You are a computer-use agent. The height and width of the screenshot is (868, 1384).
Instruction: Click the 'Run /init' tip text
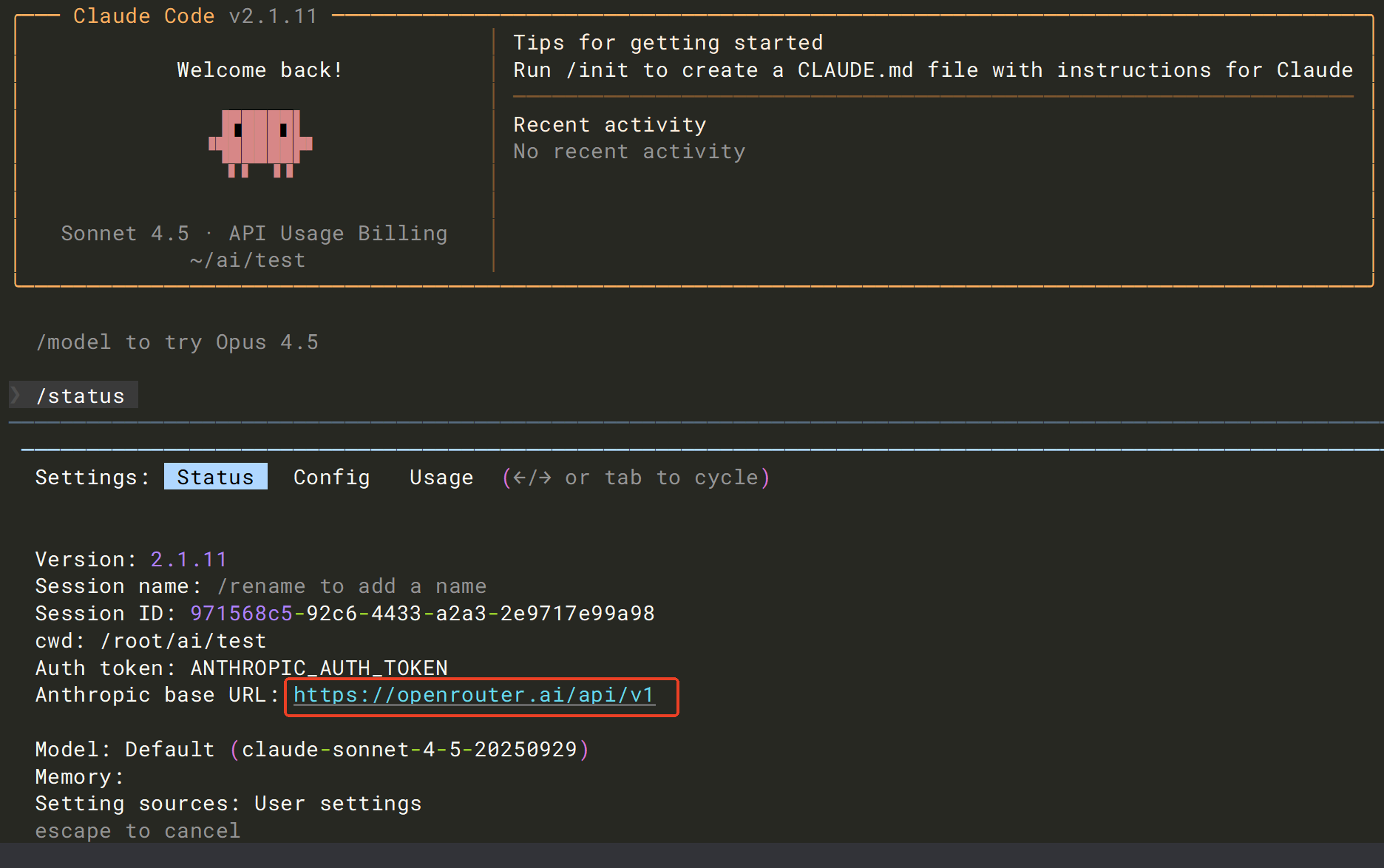point(933,70)
